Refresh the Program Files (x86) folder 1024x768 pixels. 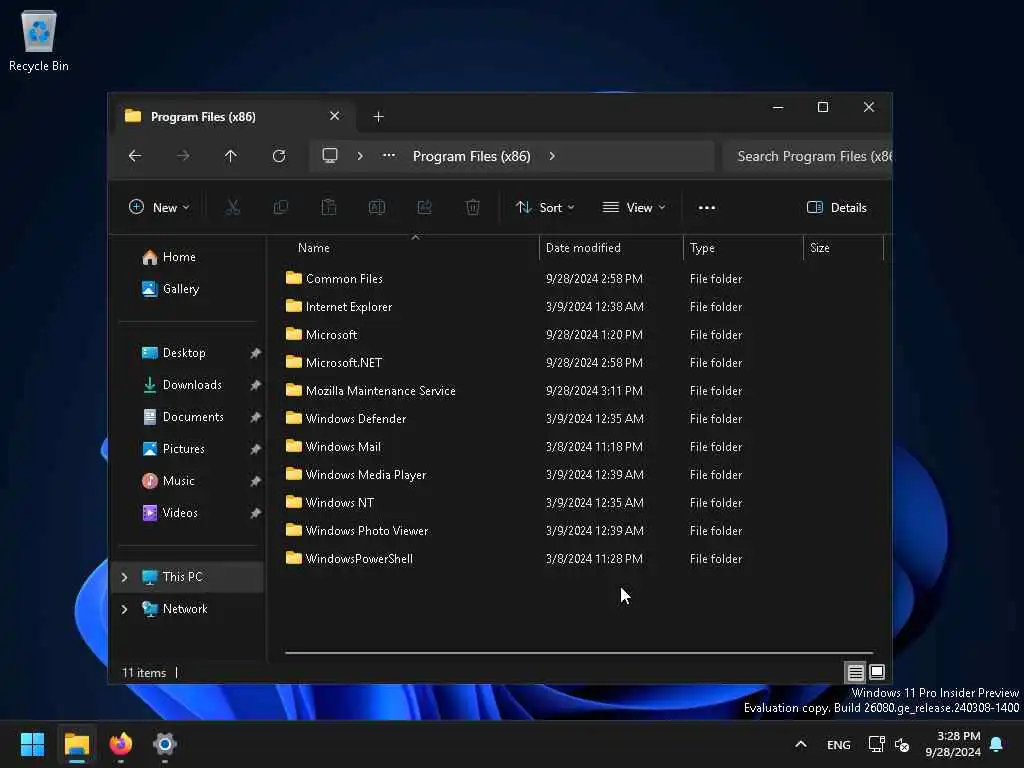click(x=279, y=156)
